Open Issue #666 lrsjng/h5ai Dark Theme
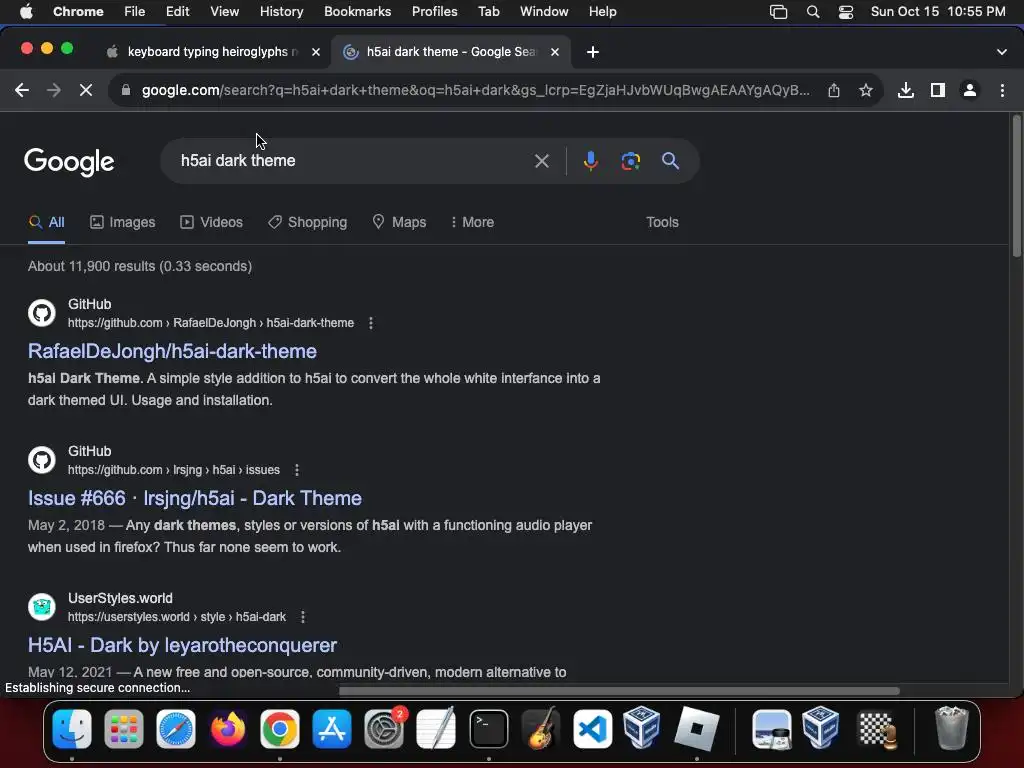The image size is (1024, 768). pyautogui.click(x=195, y=498)
